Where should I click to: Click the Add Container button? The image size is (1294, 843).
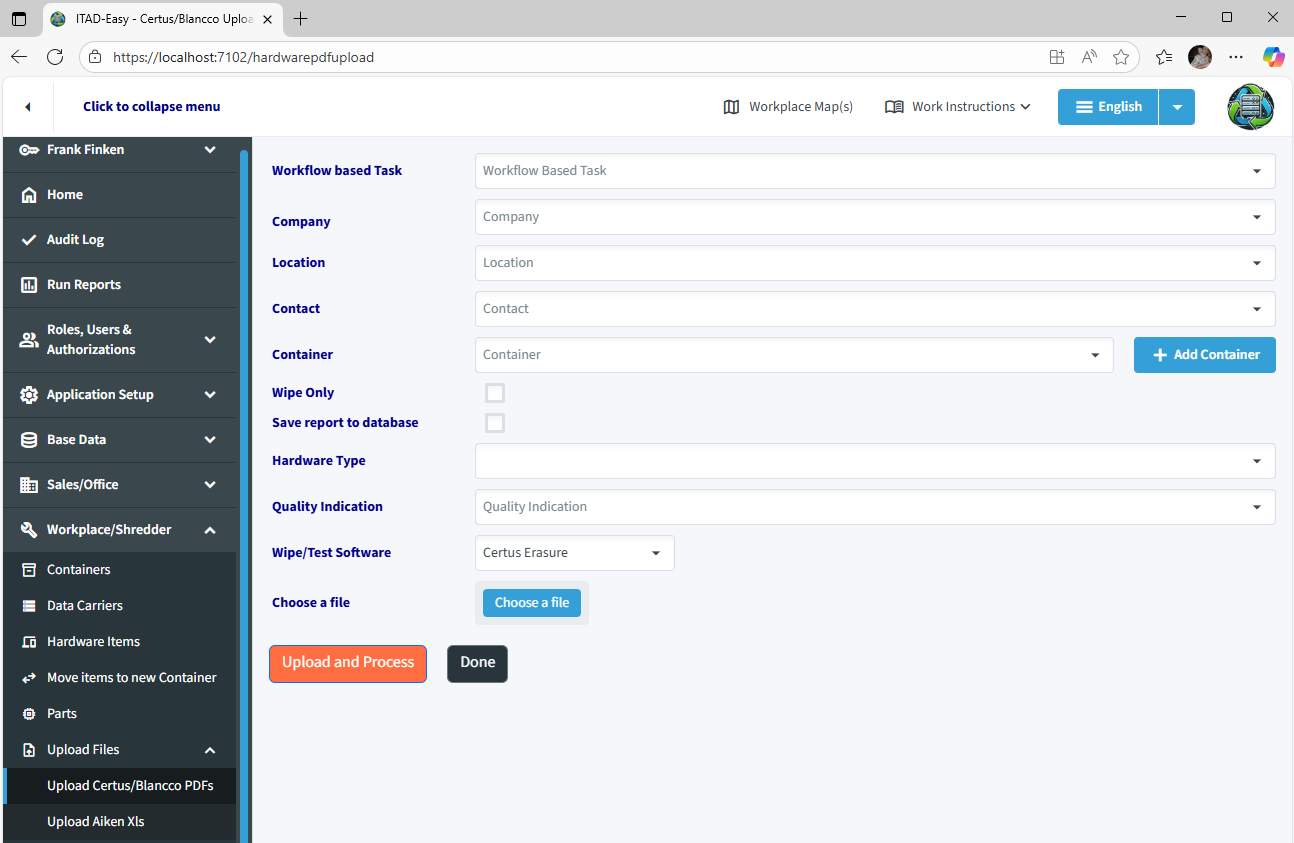[1205, 355]
